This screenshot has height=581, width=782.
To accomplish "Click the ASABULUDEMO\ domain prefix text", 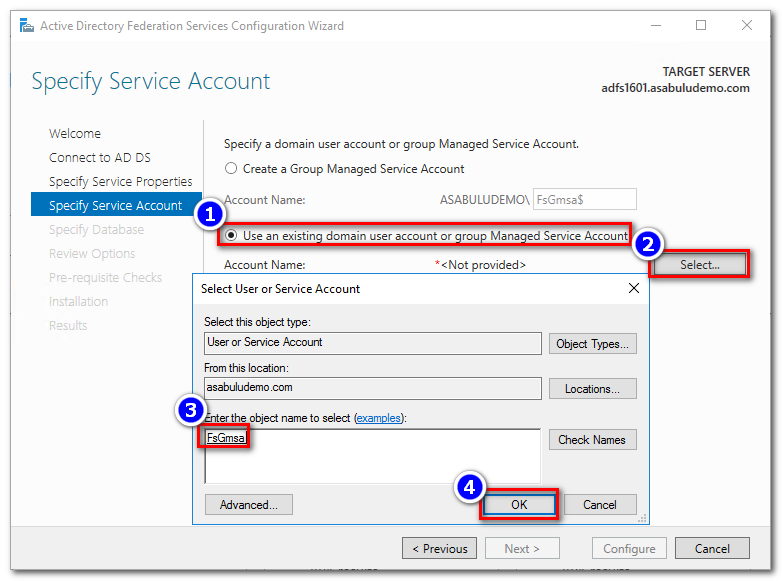I will [484, 200].
